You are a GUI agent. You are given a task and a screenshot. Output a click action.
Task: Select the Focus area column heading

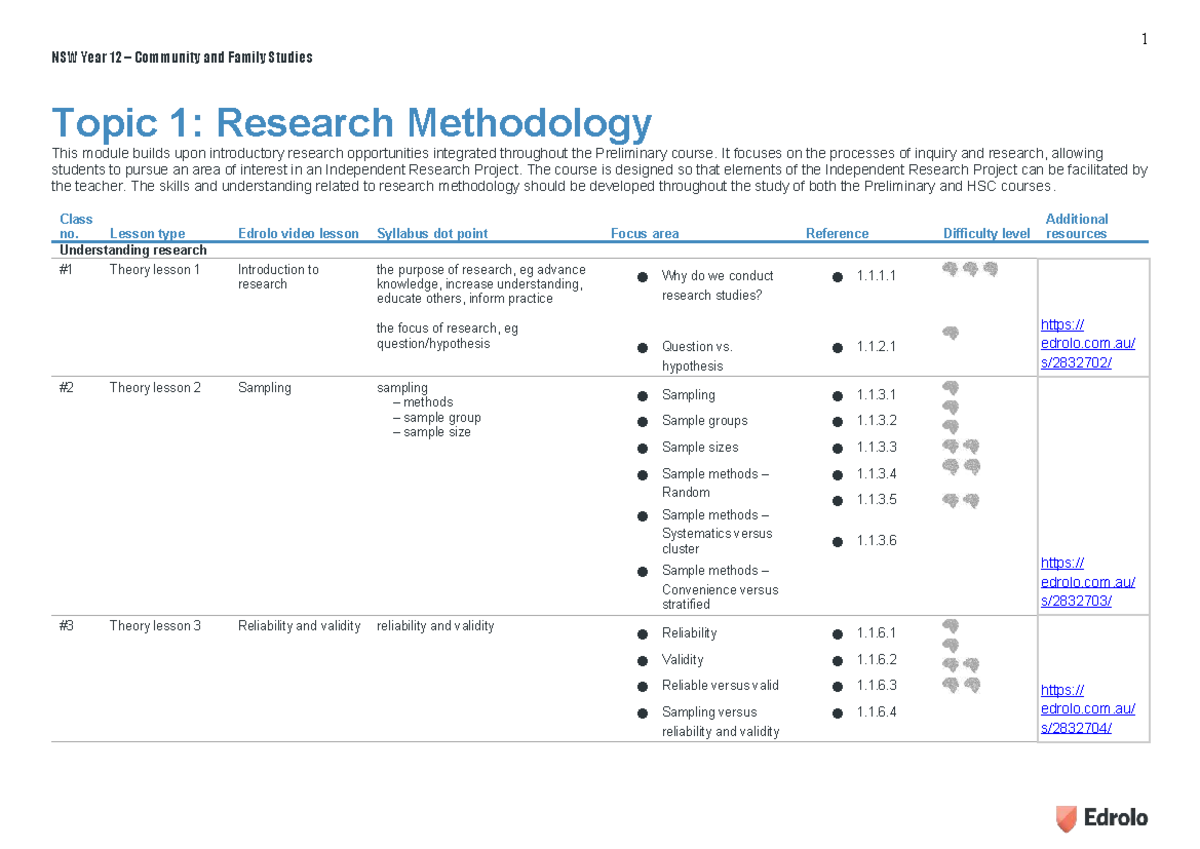pyautogui.click(x=644, y=233)
